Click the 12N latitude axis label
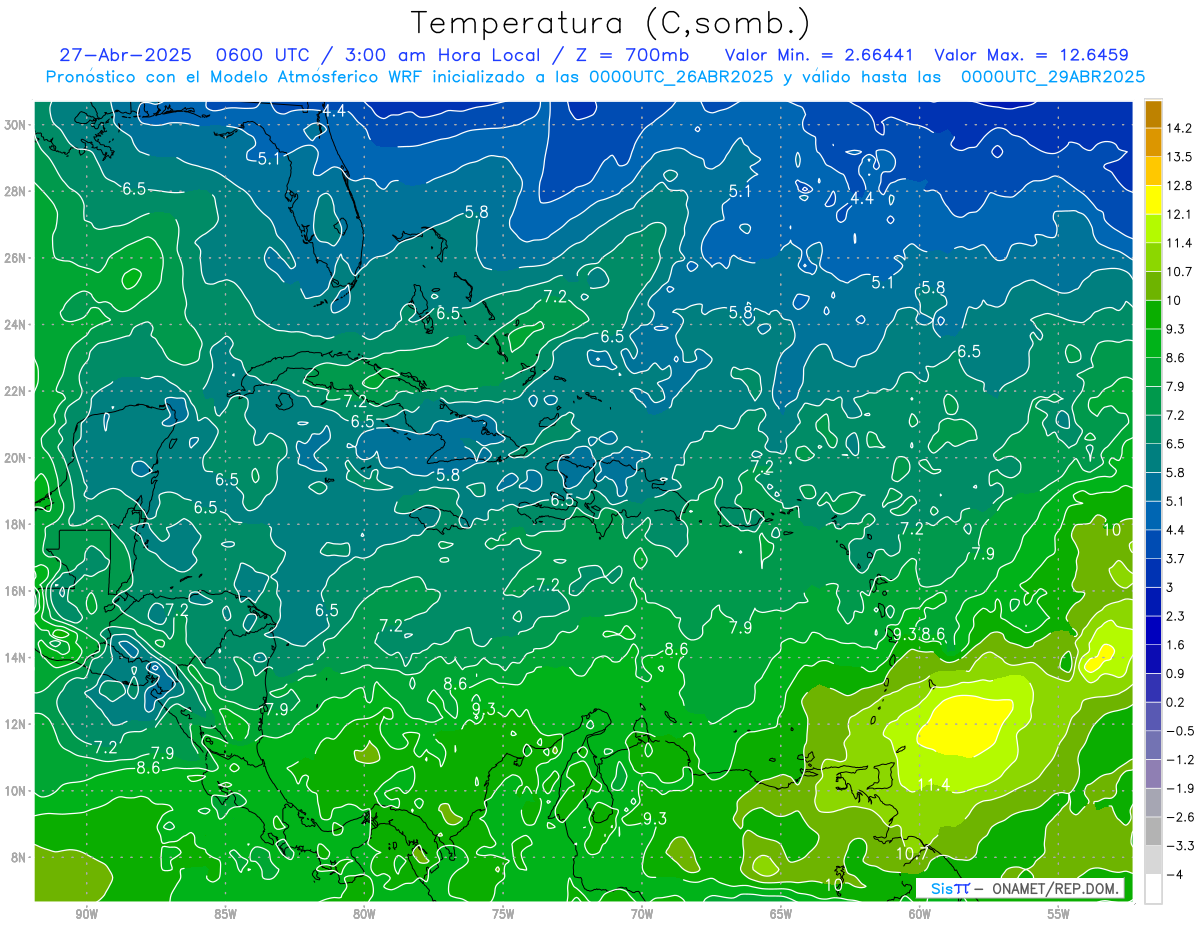The width and height of the screenshot is (1200, 927). 16,724
